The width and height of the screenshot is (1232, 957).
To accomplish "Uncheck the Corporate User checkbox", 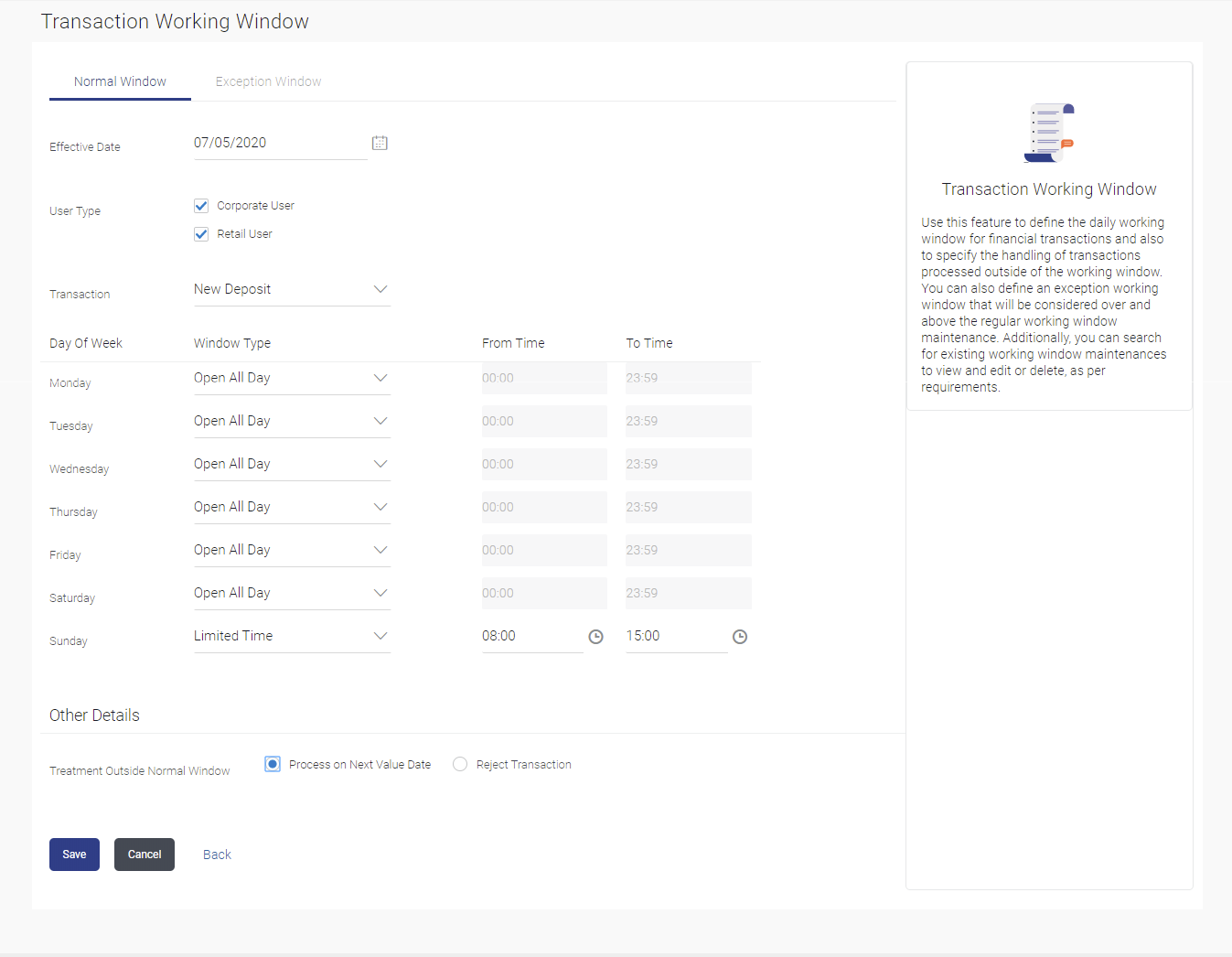I will (201, 206).
